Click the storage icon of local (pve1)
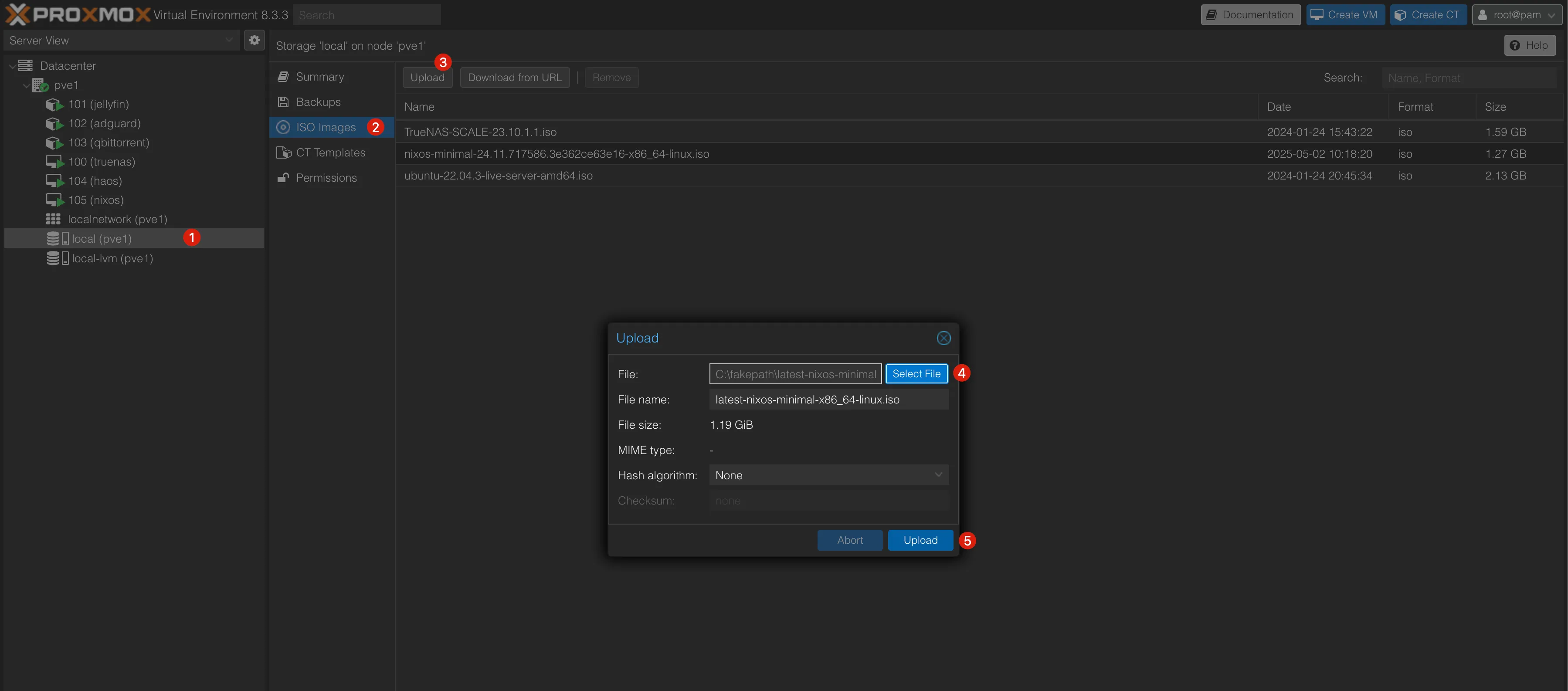This screenshot has height=691, width=1568. point(58,238)
